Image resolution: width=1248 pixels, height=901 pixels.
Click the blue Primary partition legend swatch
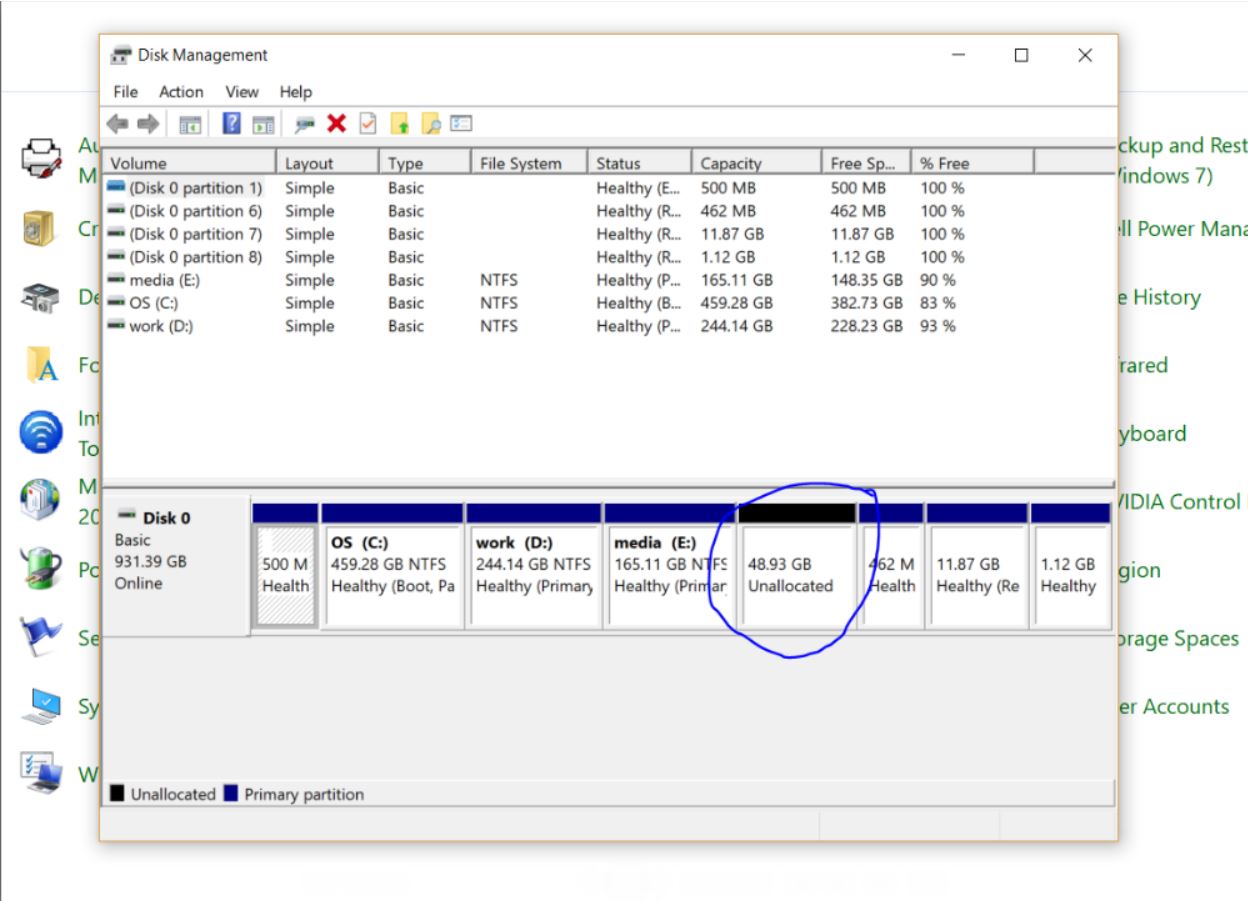(231, 794)
